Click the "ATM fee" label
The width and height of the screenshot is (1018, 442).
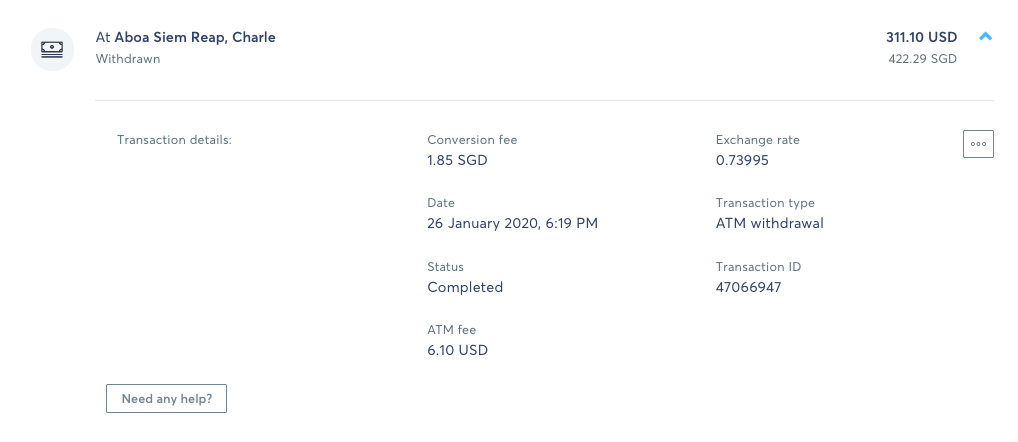tap(449, 330)
